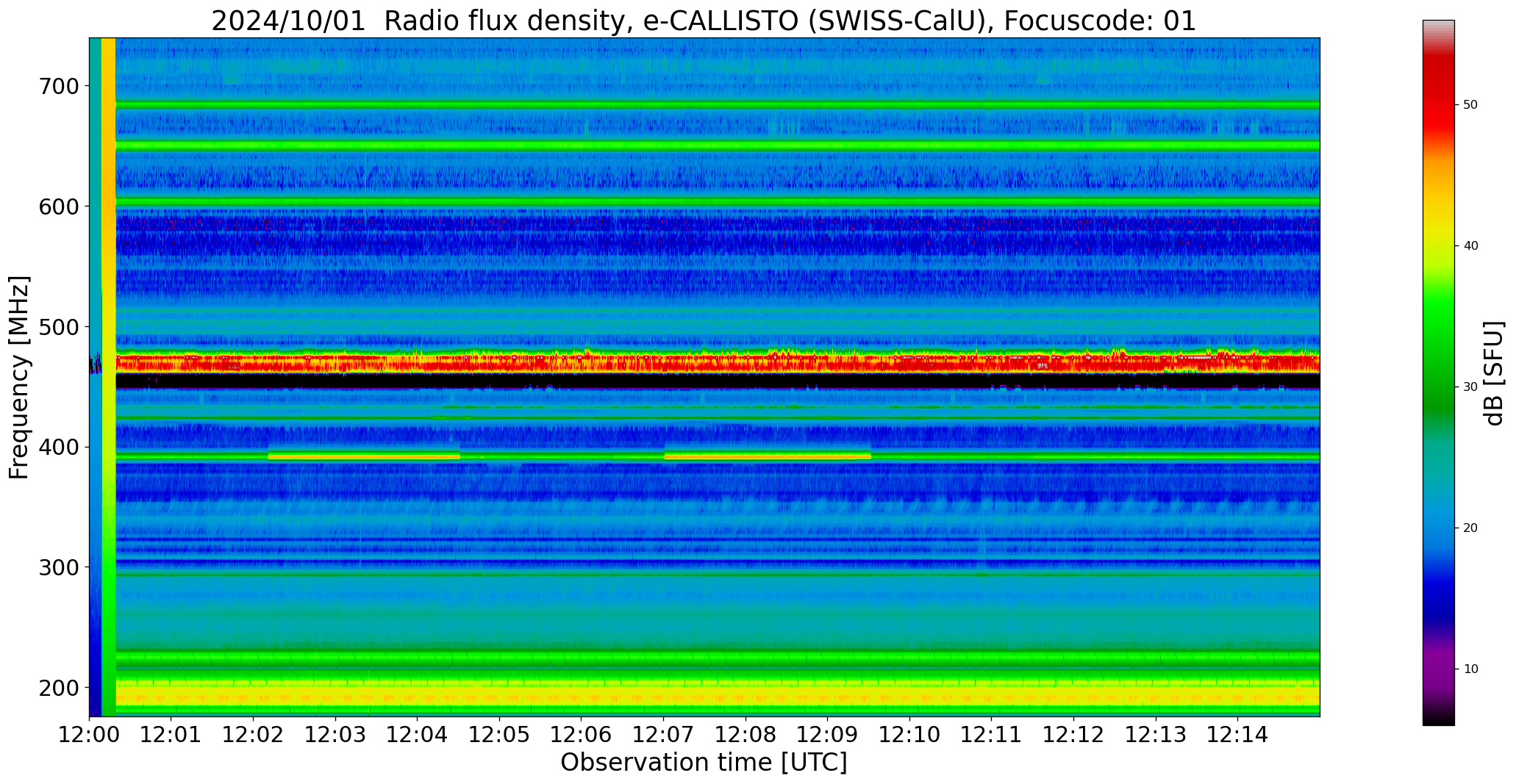Screen dimensions: 1516x784
Task: Click the 700 frequency tick label
Action: coord(58,86)
